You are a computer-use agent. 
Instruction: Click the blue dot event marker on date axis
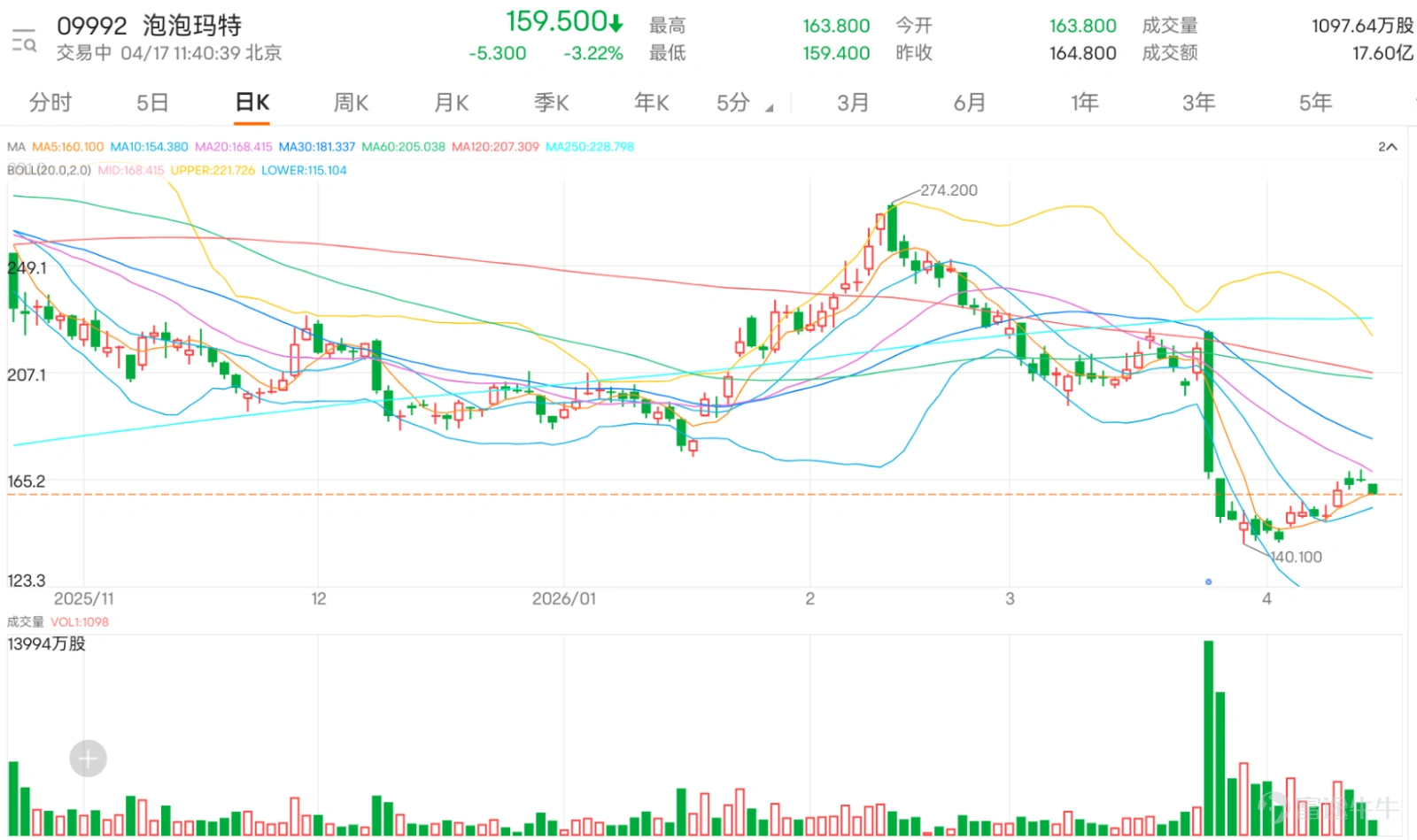coord(1208,582)
